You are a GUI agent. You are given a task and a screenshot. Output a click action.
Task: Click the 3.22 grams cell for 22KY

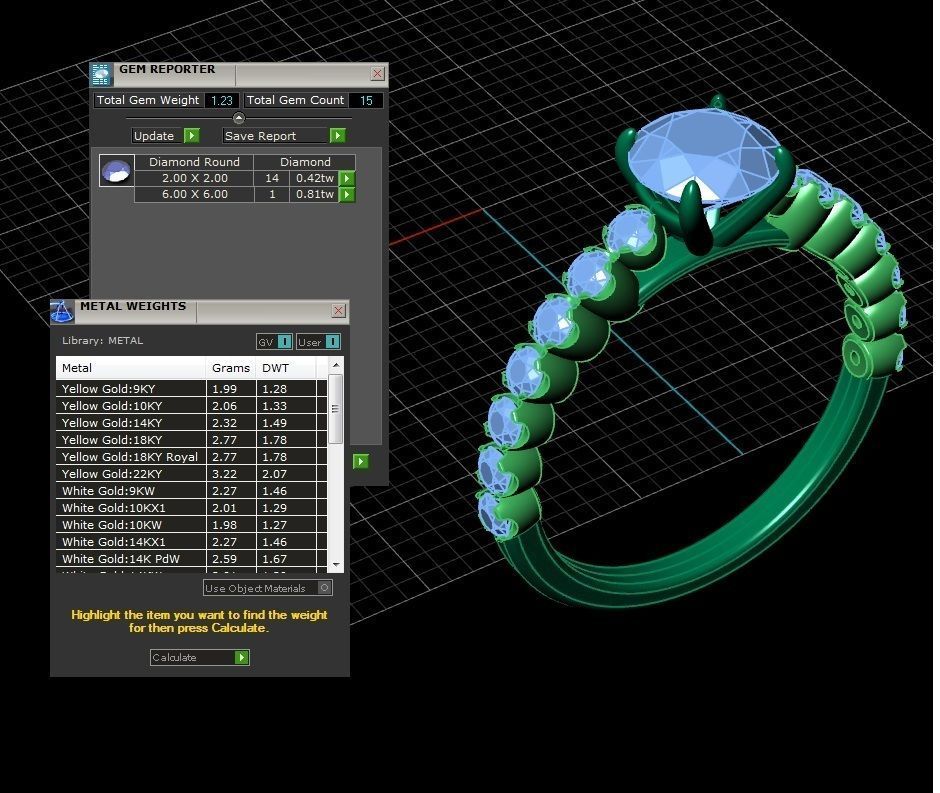pos(231,474)
